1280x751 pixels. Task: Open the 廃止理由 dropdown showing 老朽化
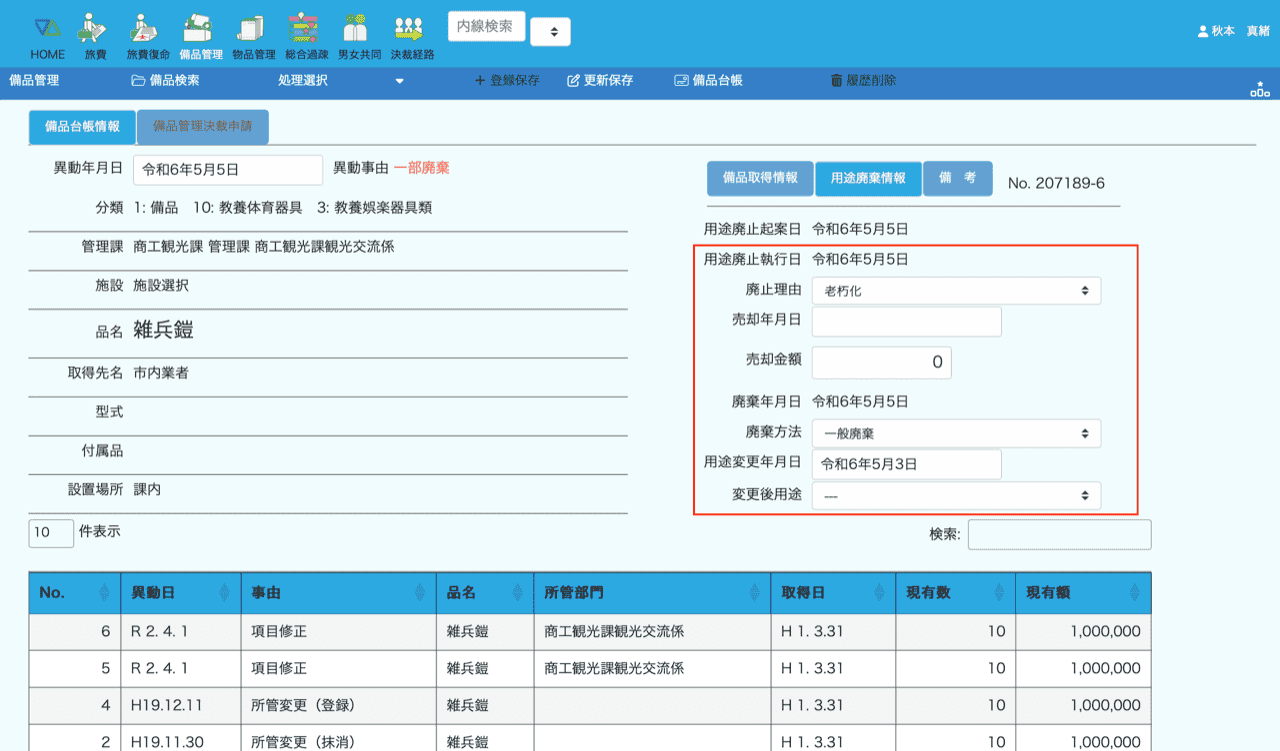tap(955, 291)
